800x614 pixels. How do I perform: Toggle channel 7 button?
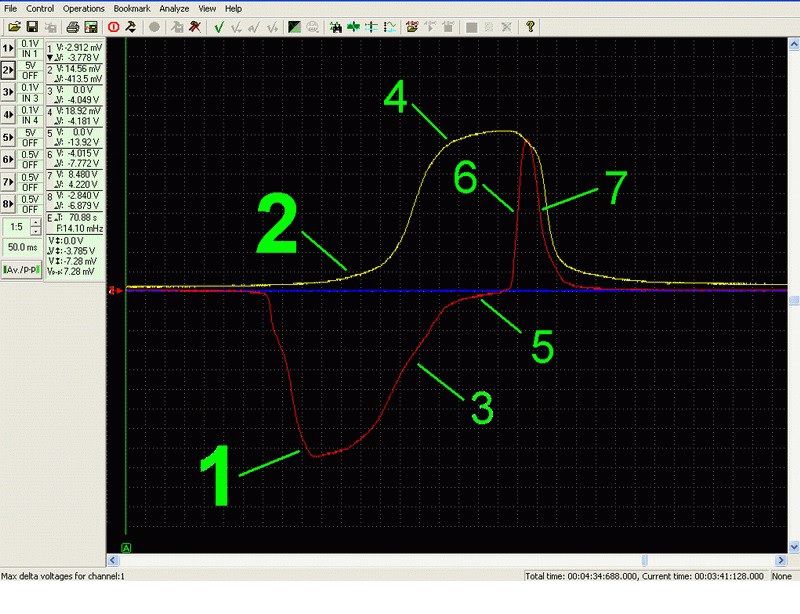tap(8, 182)
